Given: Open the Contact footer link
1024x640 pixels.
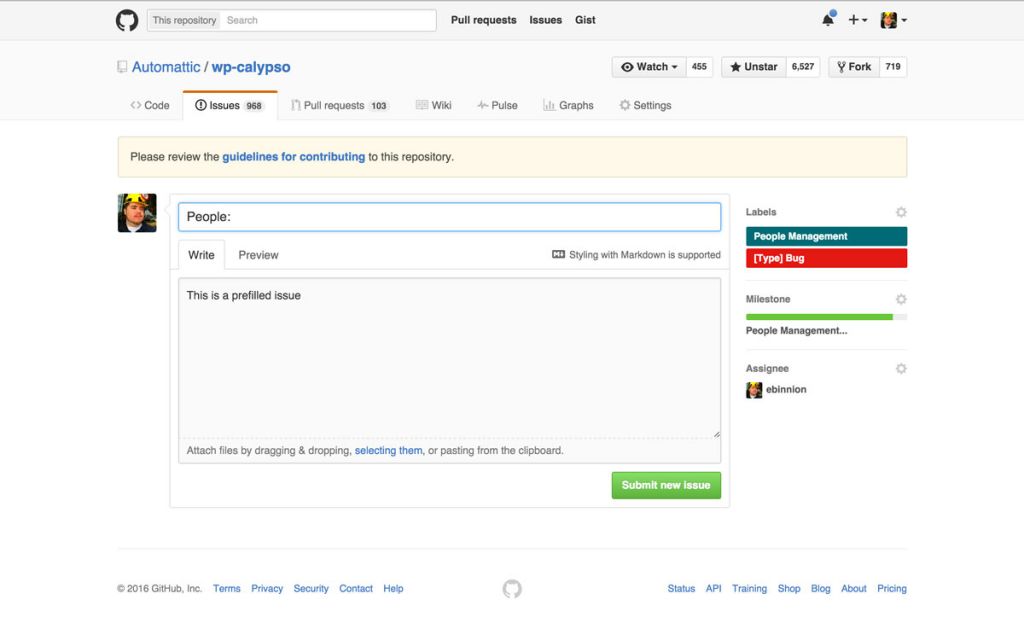Looking at the screenshot, I should [x=356, y=588].
